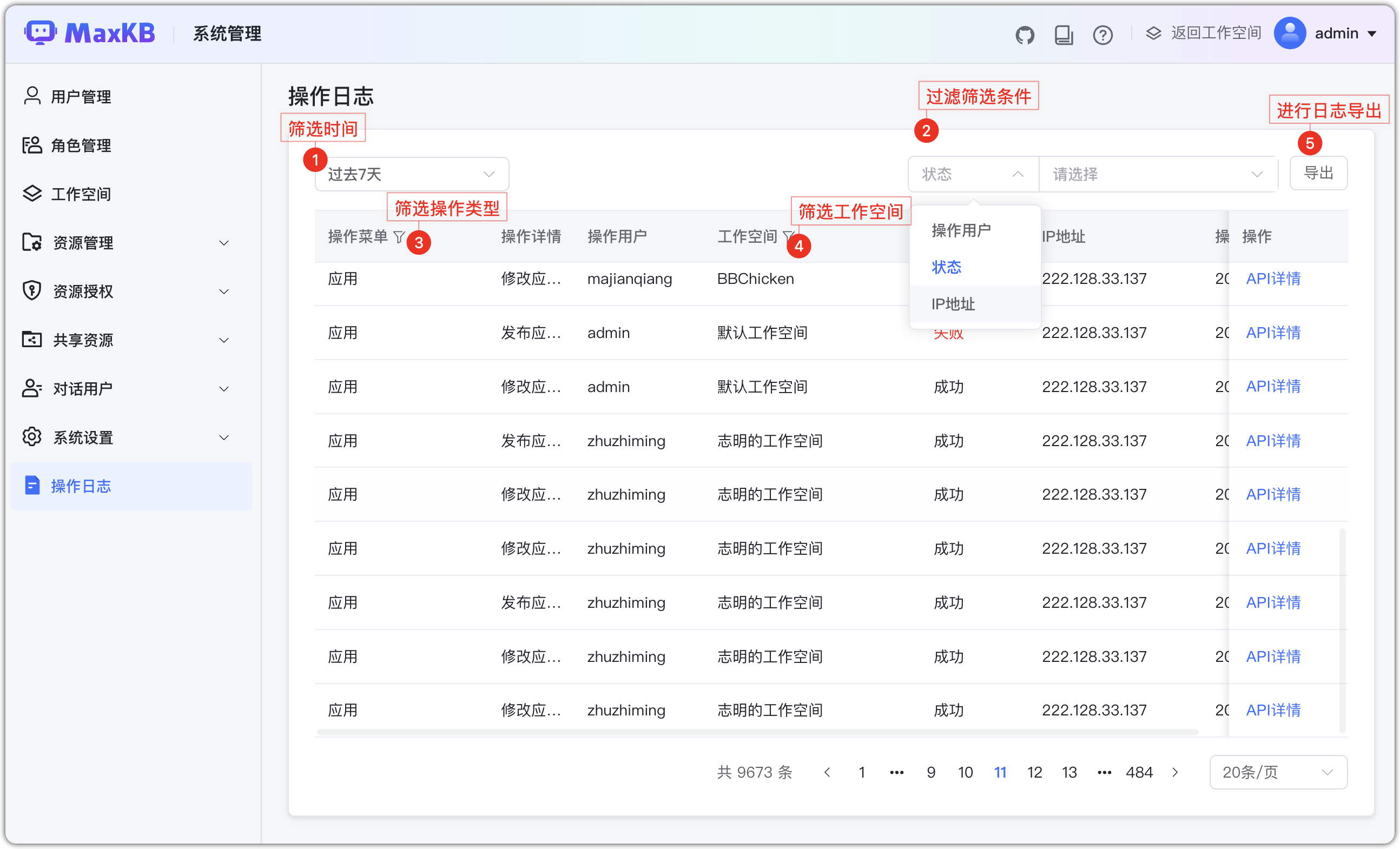Go to page 10
Viewport: 1400px width, 849px height.
[966, 772]
